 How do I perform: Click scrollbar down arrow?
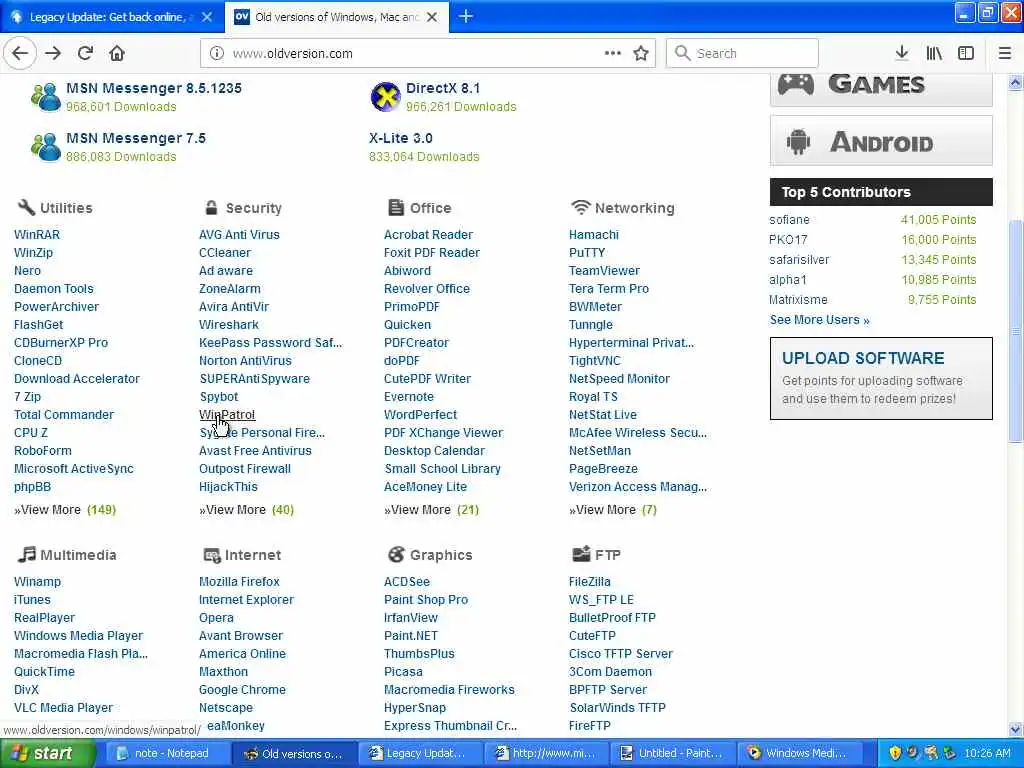[x=1015, y=729]
